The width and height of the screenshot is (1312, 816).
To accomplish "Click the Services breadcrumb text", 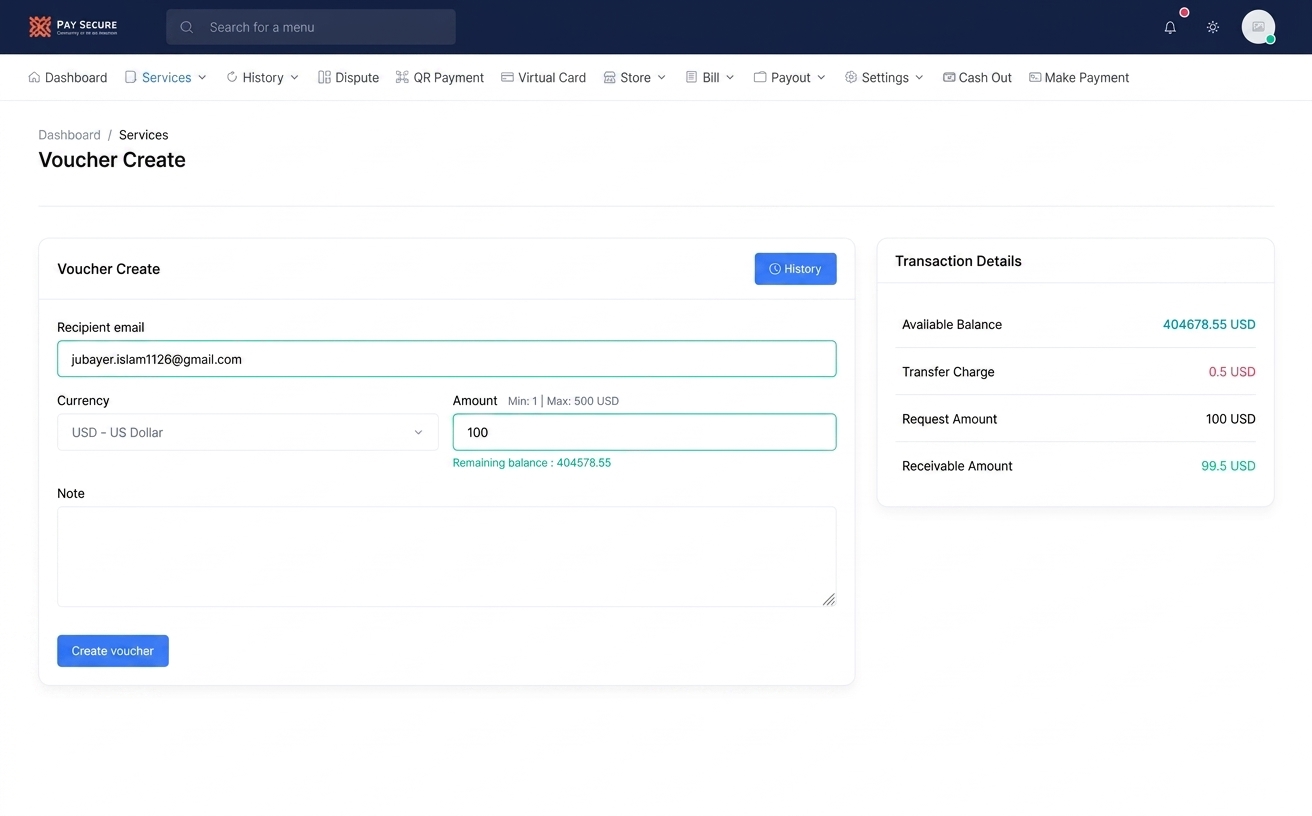I will click(143, 135).
